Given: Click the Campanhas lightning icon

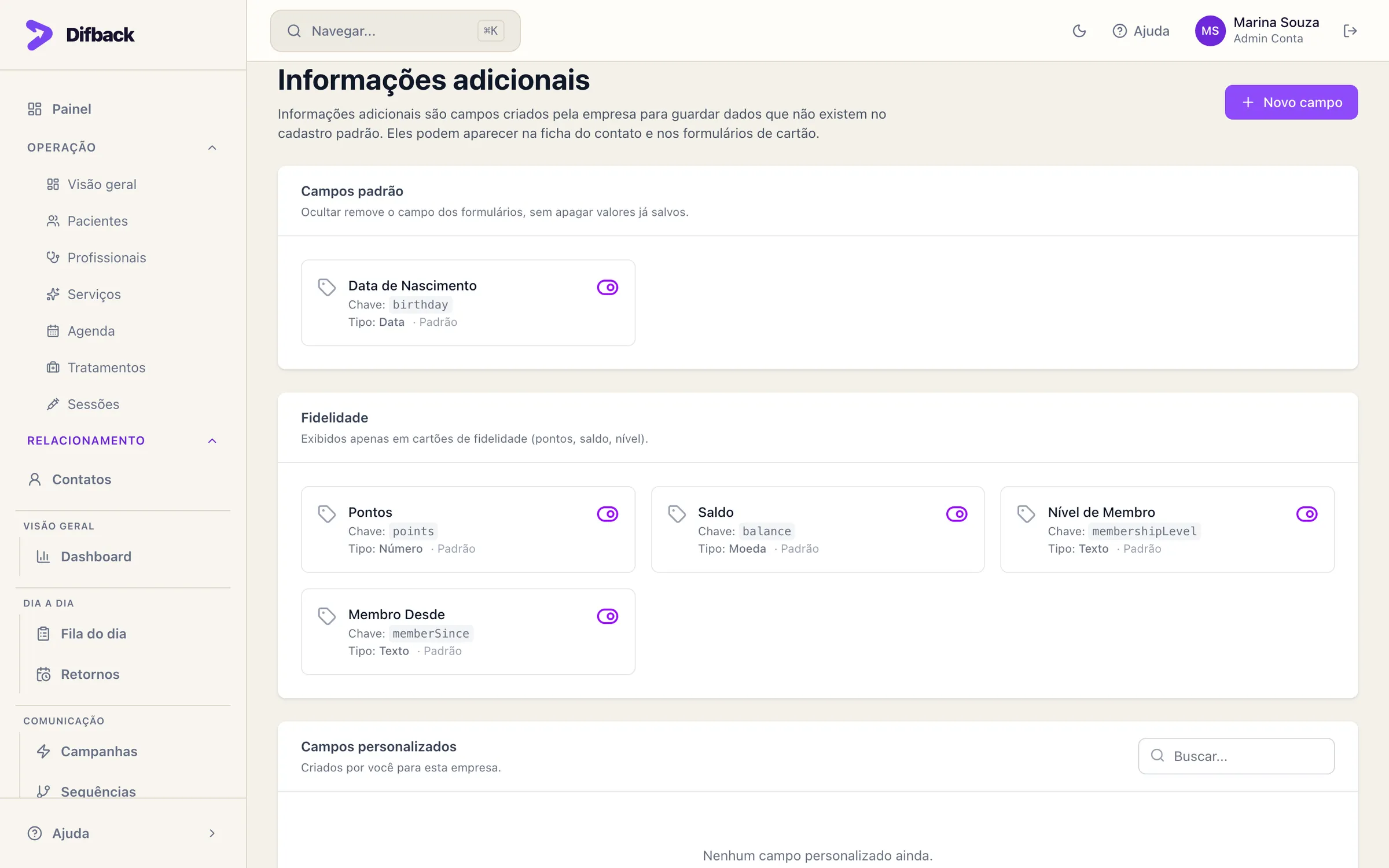Looking at the screenshot, I should click(43, 751).
